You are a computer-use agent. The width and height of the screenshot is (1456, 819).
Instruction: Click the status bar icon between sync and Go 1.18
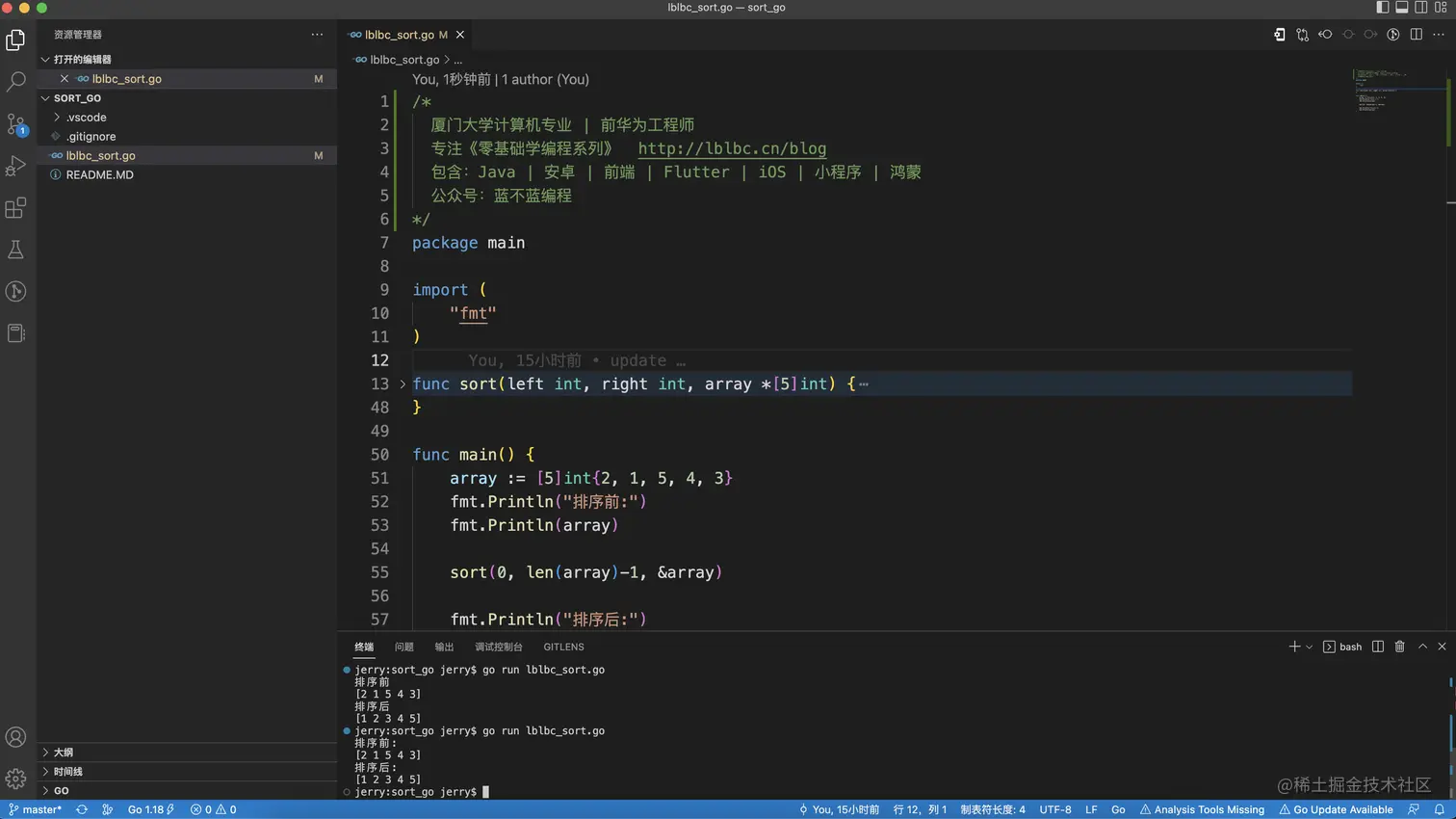(x=108, y=809)
